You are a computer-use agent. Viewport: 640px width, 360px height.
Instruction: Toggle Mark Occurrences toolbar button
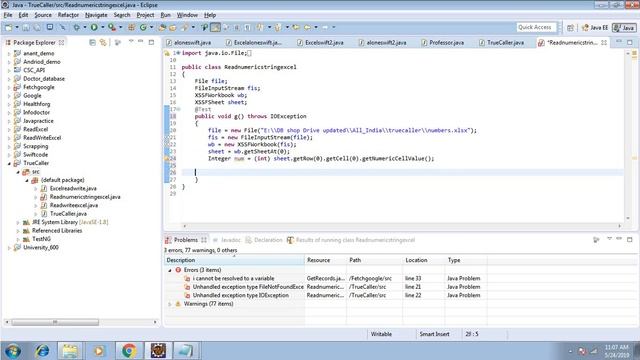click(x=216, y=27)
